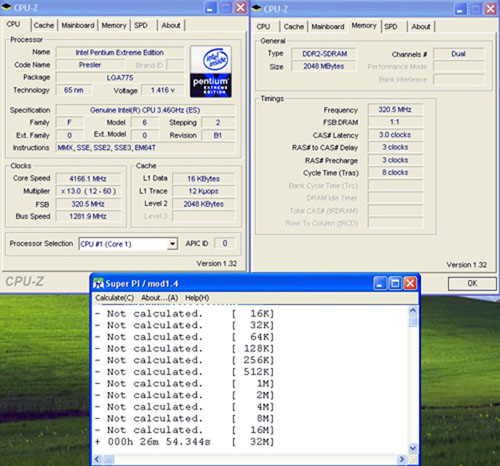
Task: Click left CPU-Z title bar icon
Action: (x=6, y=7)
